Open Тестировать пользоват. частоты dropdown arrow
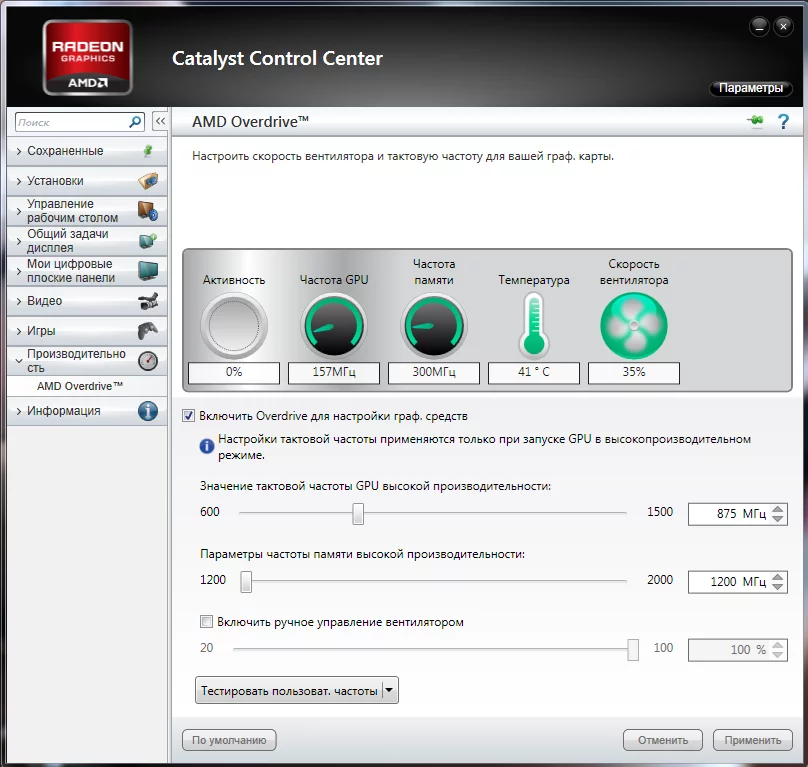Viewport: 808px width, 767px height. coord(390,690)
